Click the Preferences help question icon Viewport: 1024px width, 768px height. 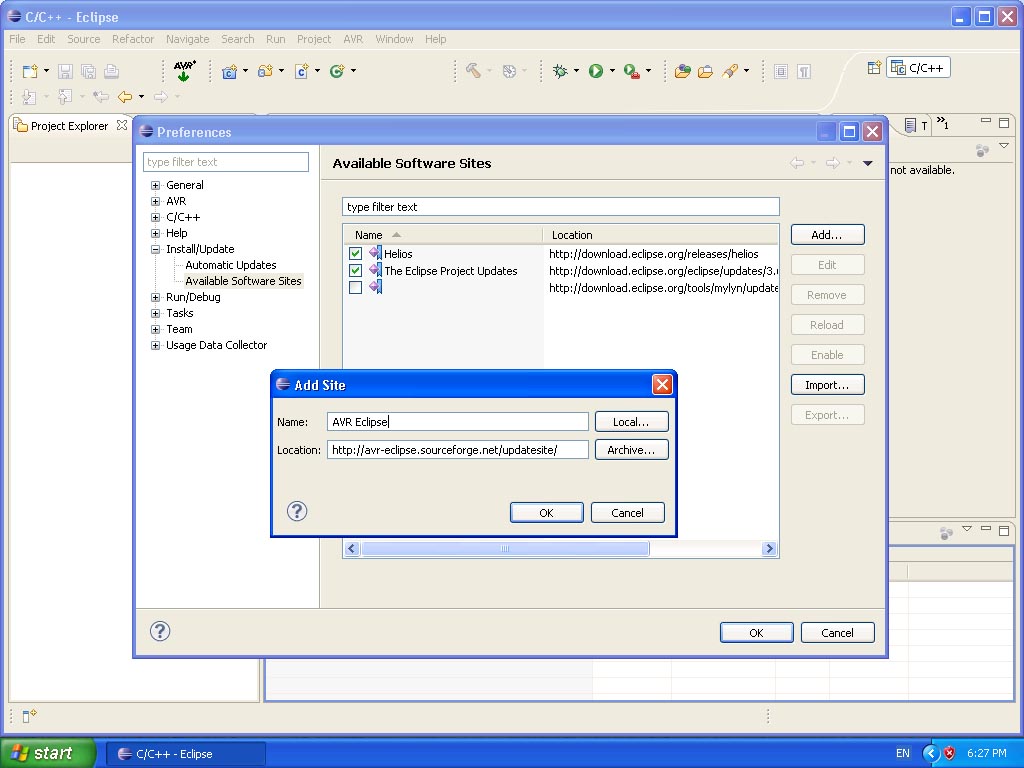click(x=160, y=631)
